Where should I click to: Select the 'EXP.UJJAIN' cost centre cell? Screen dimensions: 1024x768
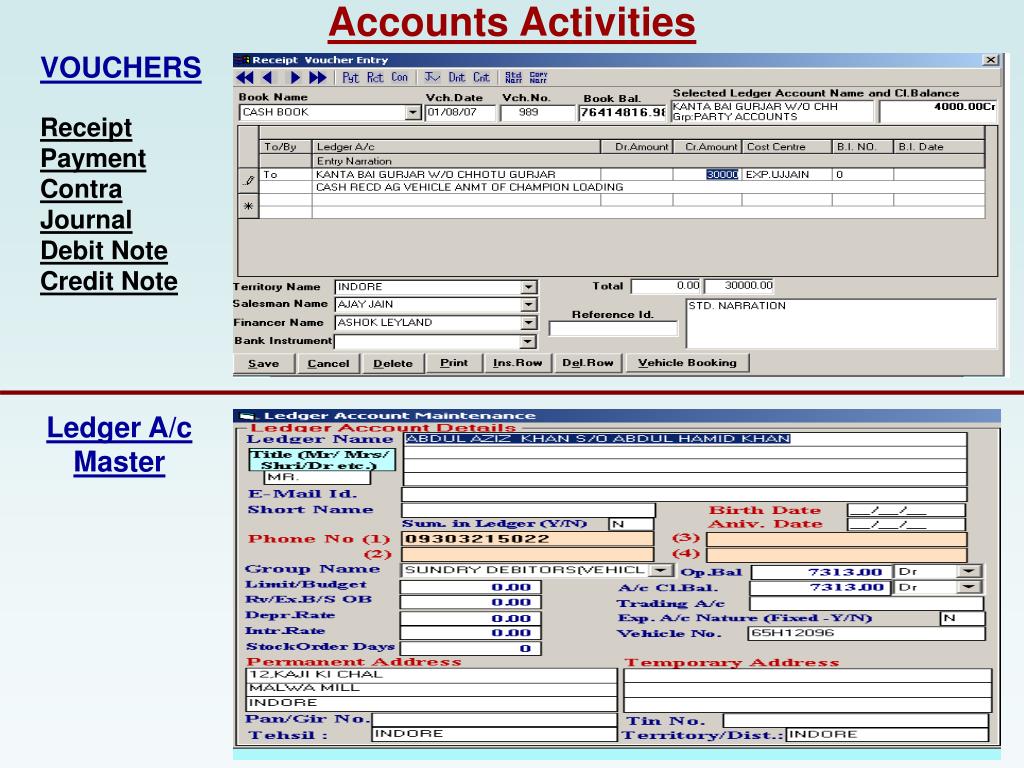tap(786, 175)
